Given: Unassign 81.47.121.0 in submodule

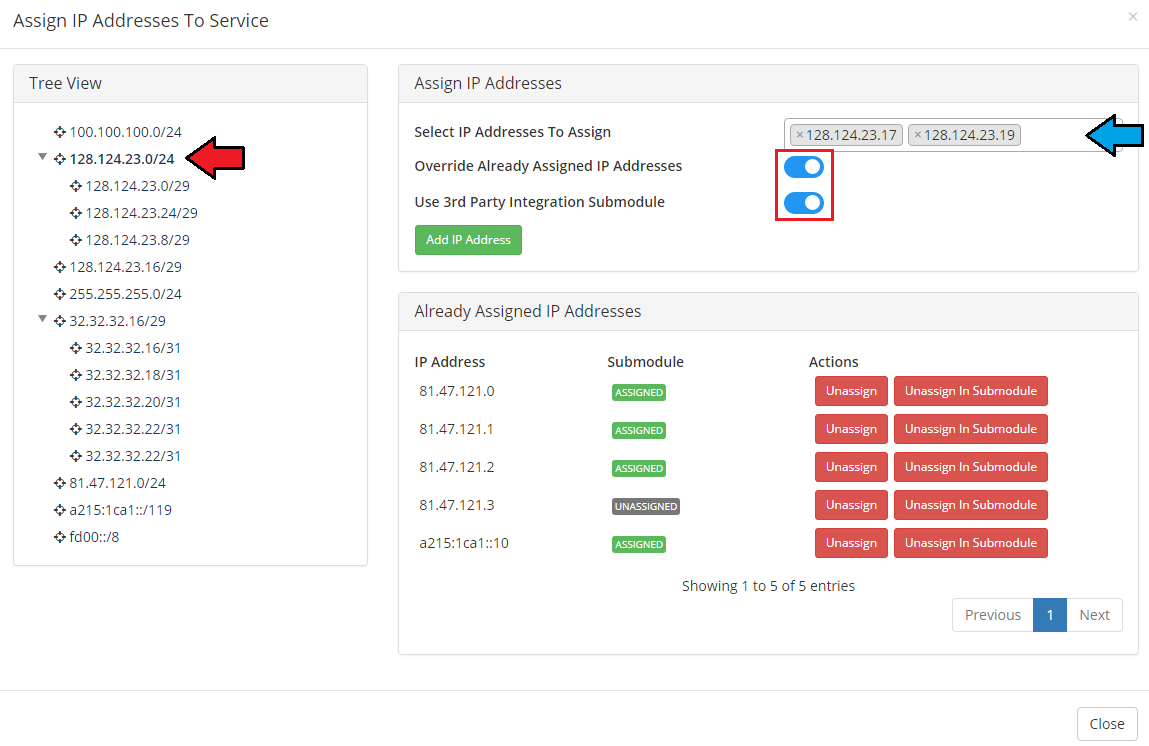Looking at the screenshot, I should pos(970,391).
